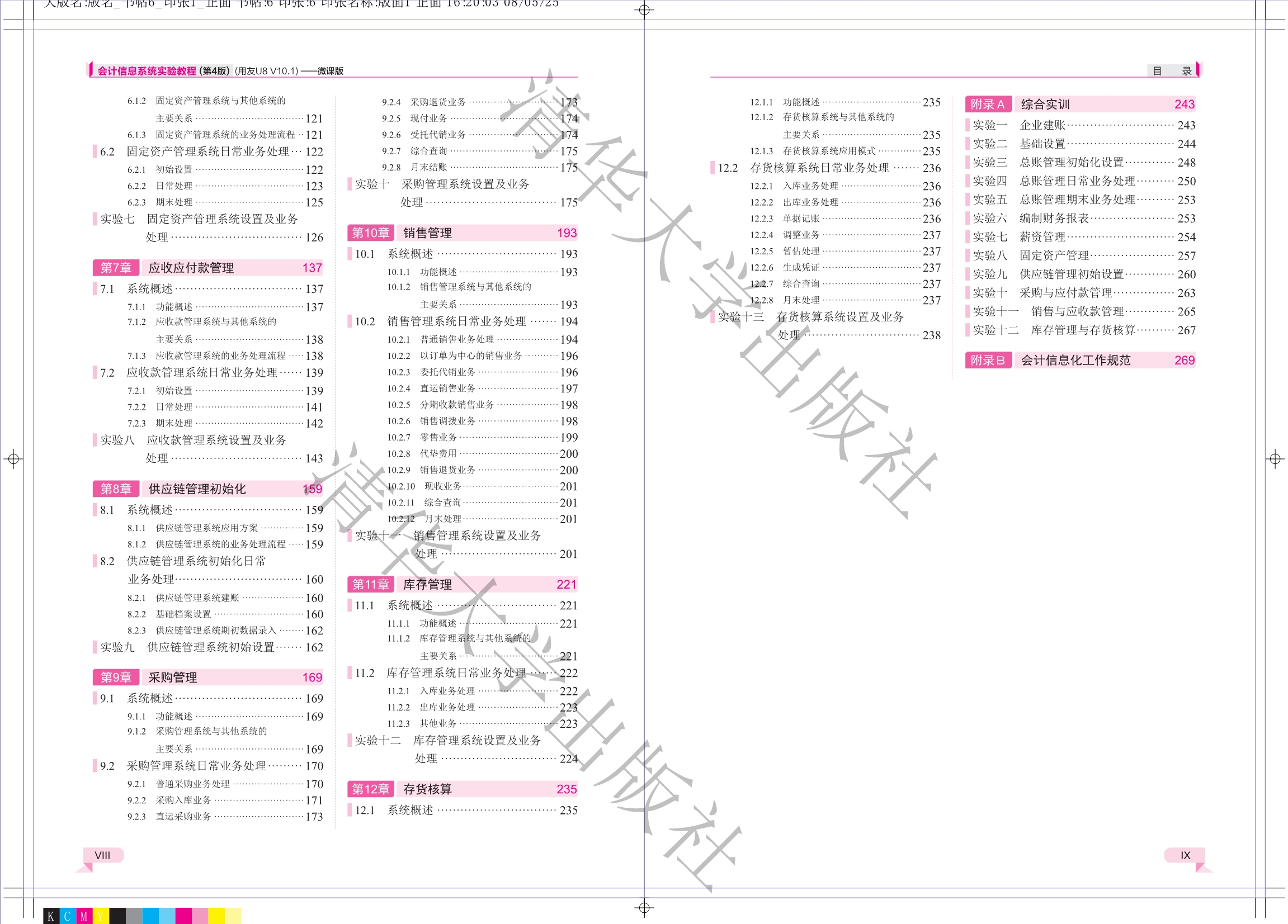Select the yellow Y color swatch
This screenshot has width=1288, height=924.
[x=101, y=916]
